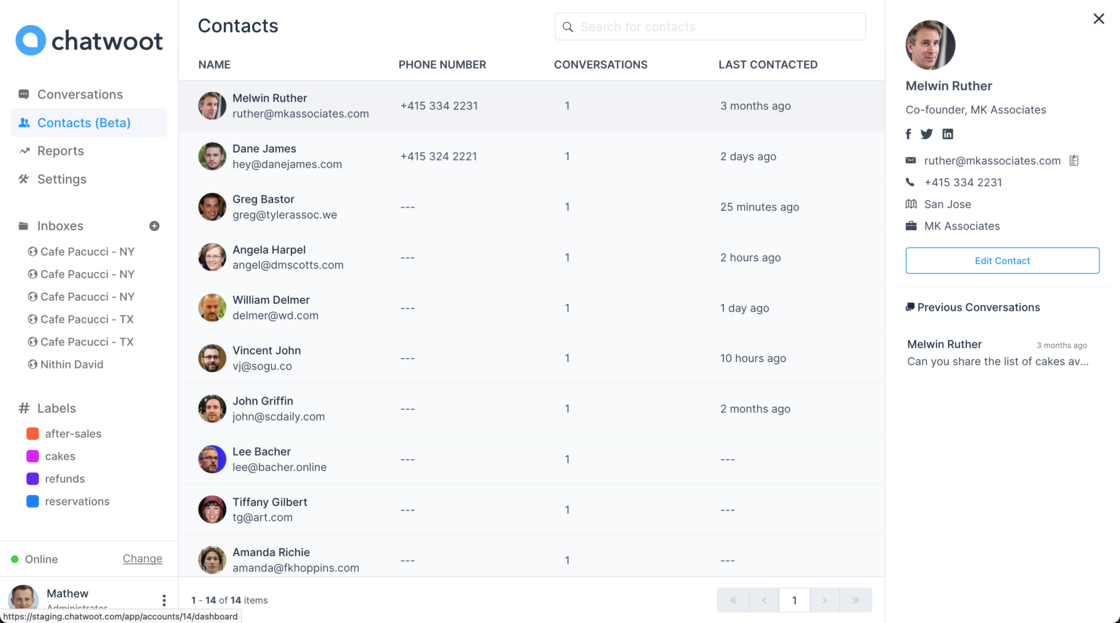The width and height of the screenshot is (1120, 623).
Task: Click the magnifier icon in the search bar
Action: 567,26
